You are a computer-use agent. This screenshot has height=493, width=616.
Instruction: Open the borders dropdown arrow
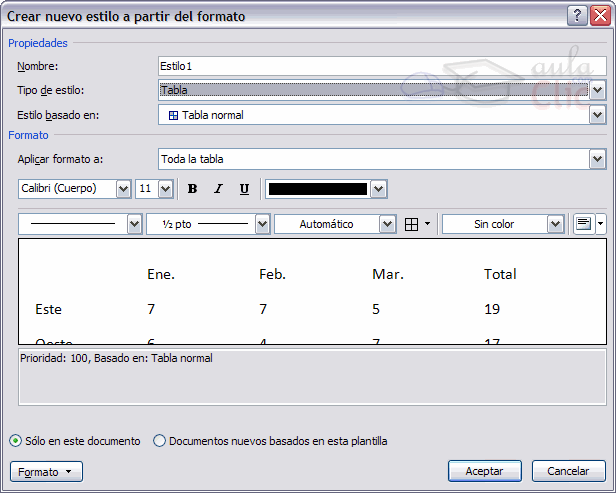pyautogui.click(x=427, y=224)
